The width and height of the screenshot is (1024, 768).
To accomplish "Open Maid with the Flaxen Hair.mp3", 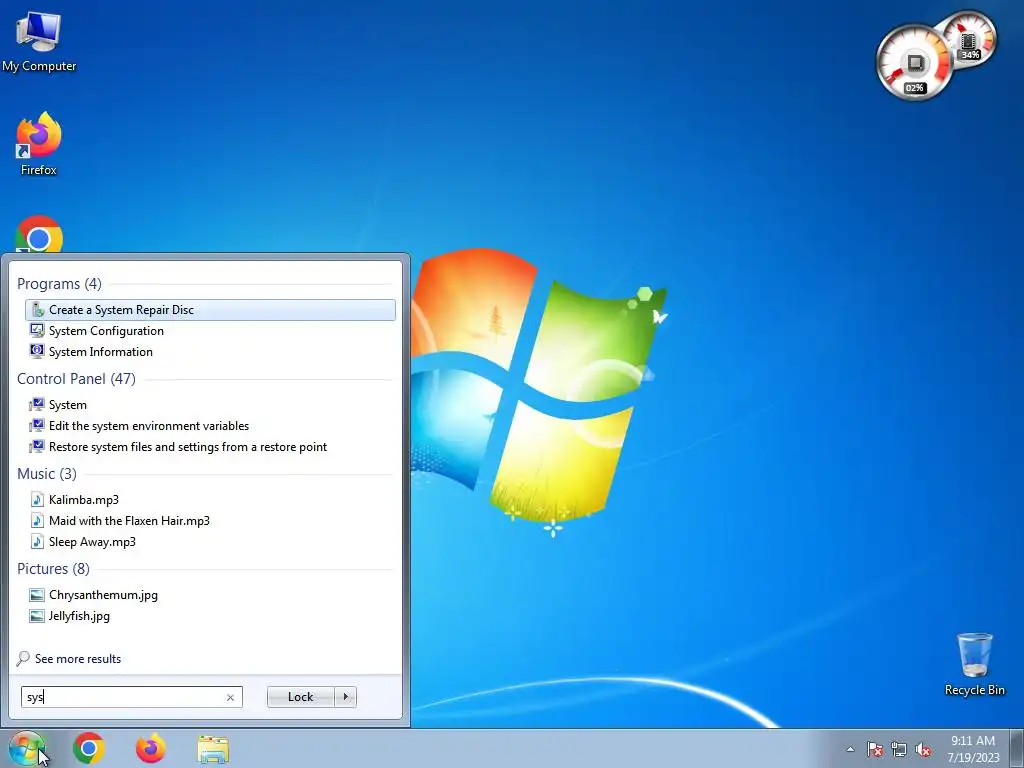I will [x=210, y=520].
